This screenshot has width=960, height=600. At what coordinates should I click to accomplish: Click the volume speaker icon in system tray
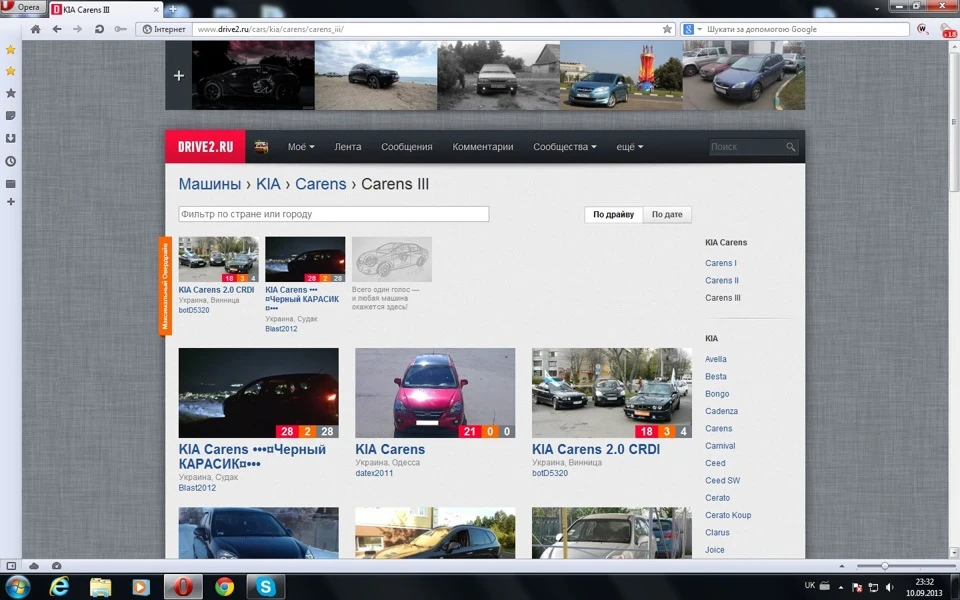coord(890,587)
